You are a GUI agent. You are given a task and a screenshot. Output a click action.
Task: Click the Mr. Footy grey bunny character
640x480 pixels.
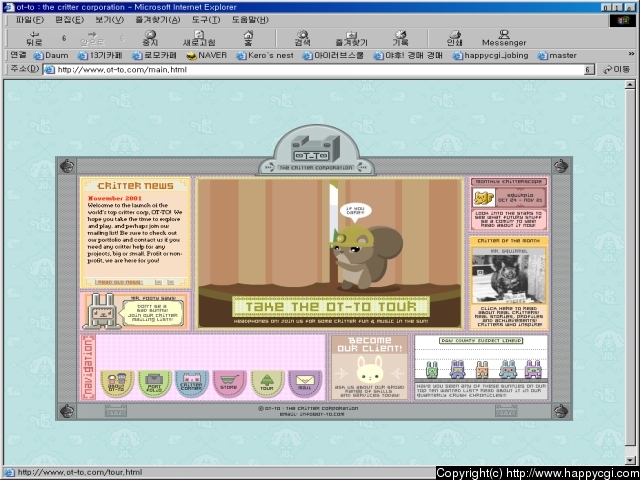click(100, 311)
